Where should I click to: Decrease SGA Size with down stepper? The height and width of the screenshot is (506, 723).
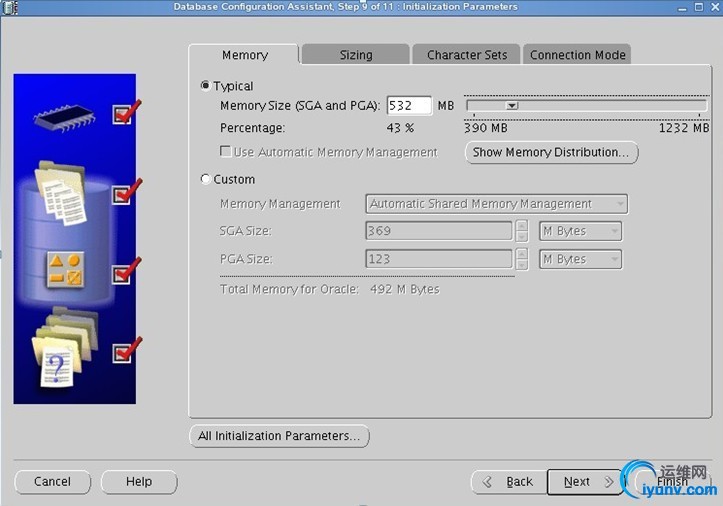click(522, 237)
